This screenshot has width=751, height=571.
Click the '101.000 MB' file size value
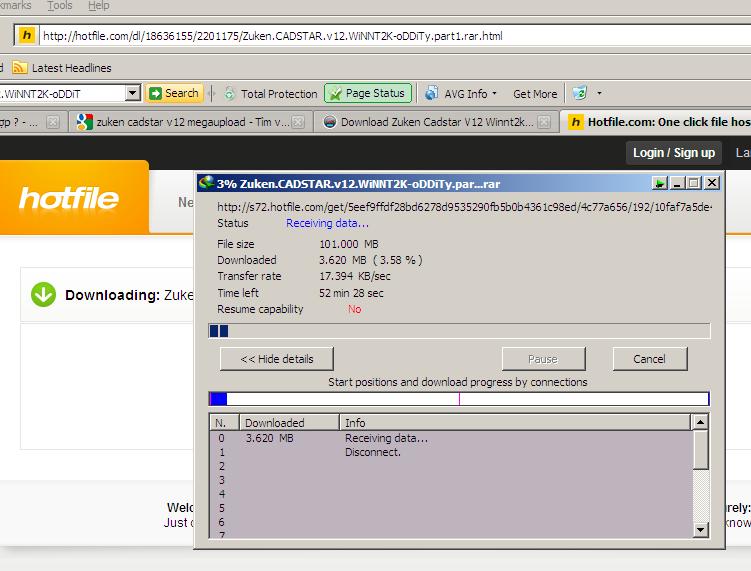pos(349,244)
